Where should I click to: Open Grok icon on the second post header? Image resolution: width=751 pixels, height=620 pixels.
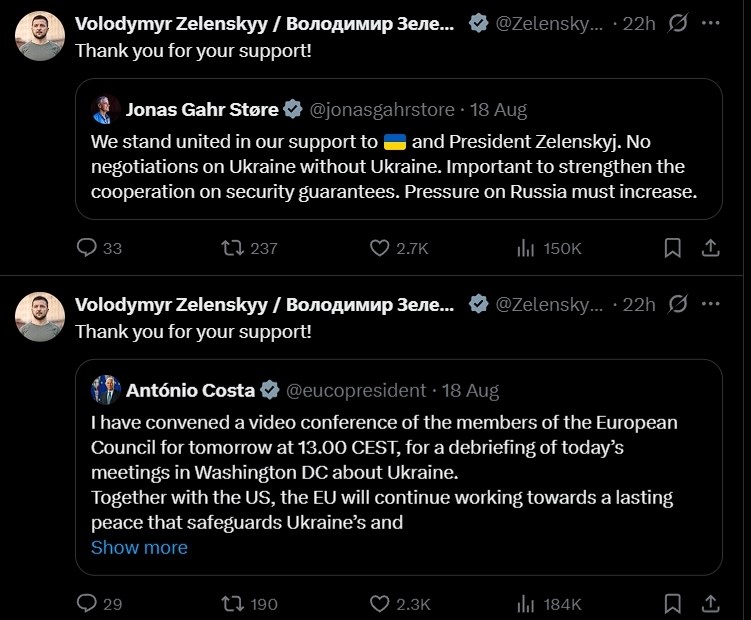click(x=678, y=303)
